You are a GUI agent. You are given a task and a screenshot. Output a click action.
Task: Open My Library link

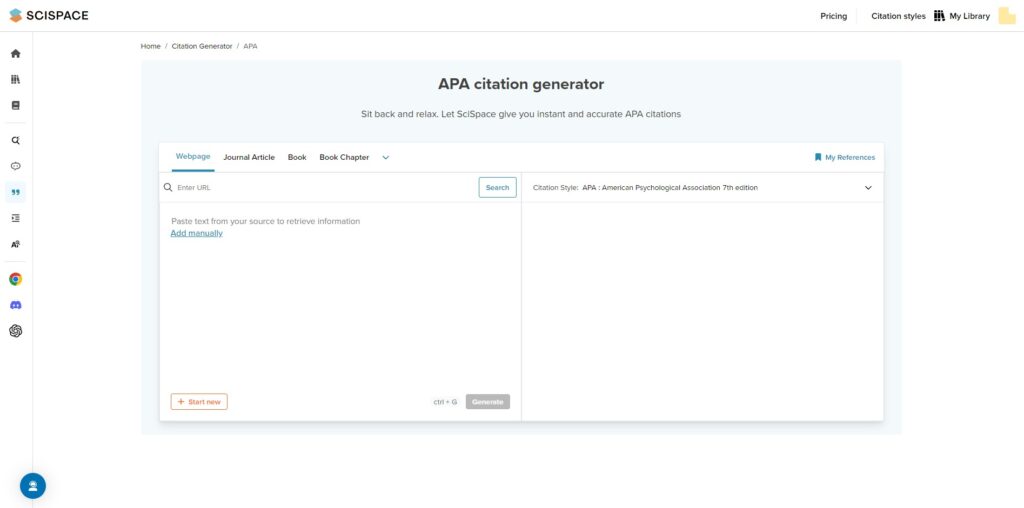(x=969, y=16)
